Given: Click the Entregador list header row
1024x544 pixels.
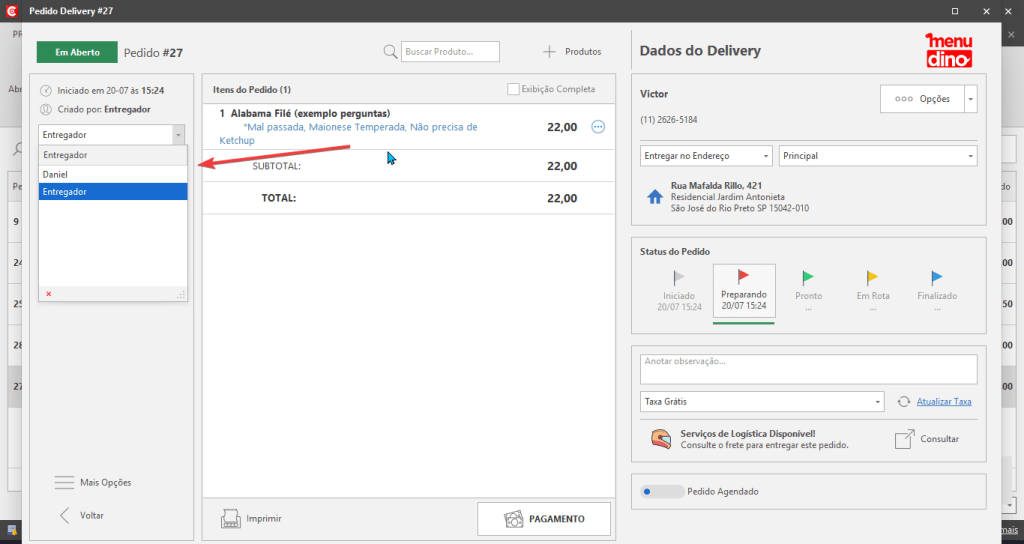Looking at the screenshot, I should [x=113, y=155].
